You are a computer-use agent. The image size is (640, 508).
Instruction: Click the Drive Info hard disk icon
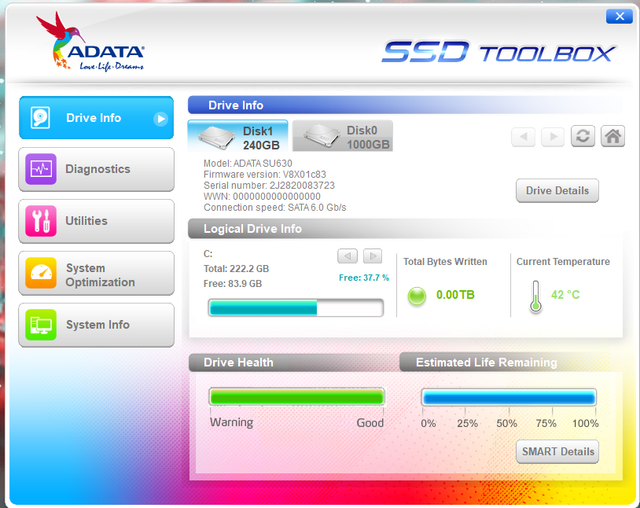40,118
